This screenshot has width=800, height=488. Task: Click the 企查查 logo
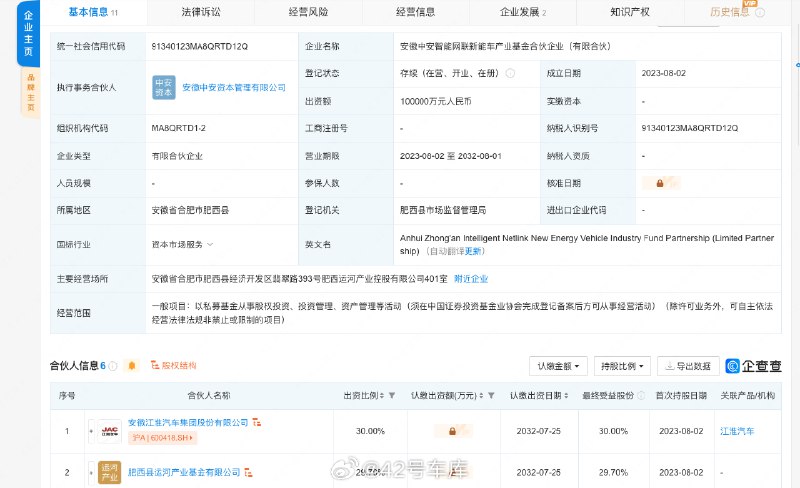click(754, 366)
